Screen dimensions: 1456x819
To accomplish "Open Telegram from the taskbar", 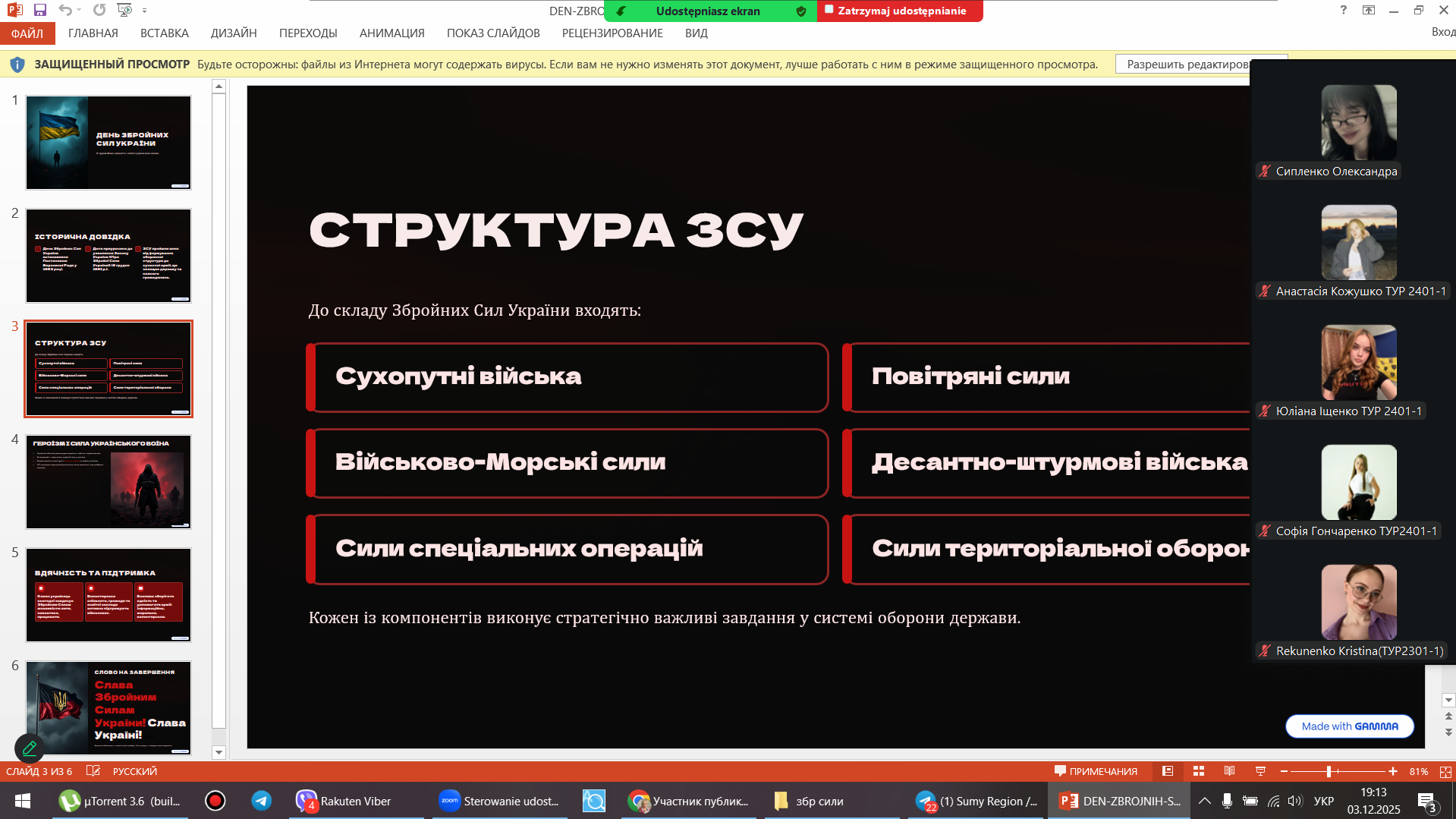I will pyautogui.click(x=262, y=801).
